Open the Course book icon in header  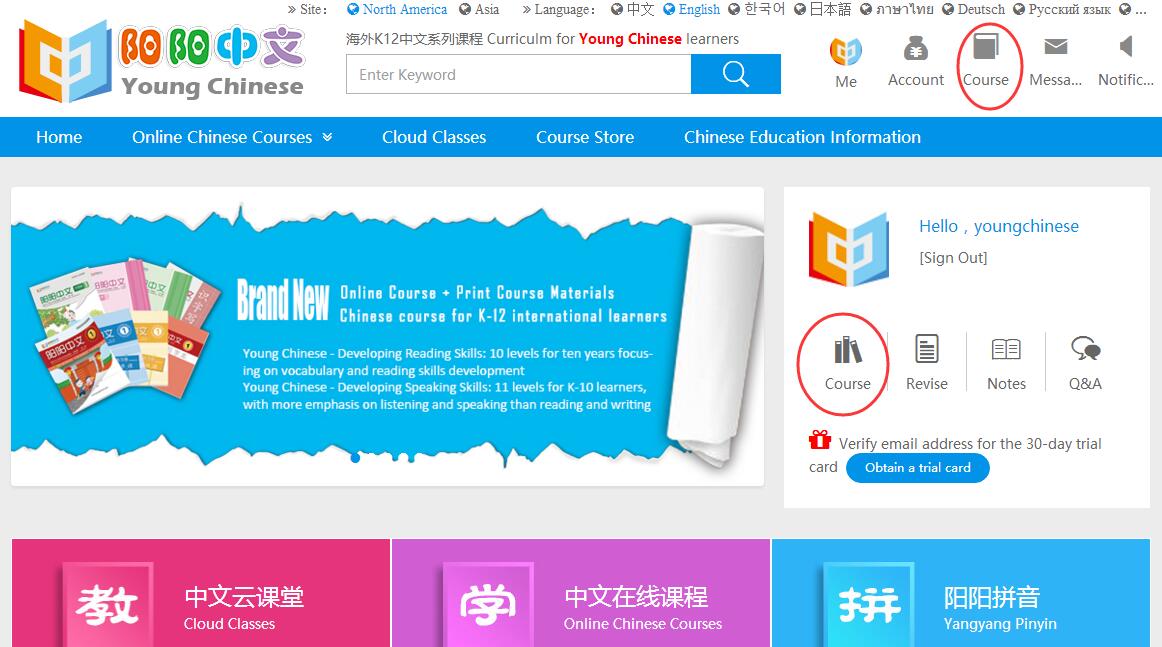(x=986, y=47)
